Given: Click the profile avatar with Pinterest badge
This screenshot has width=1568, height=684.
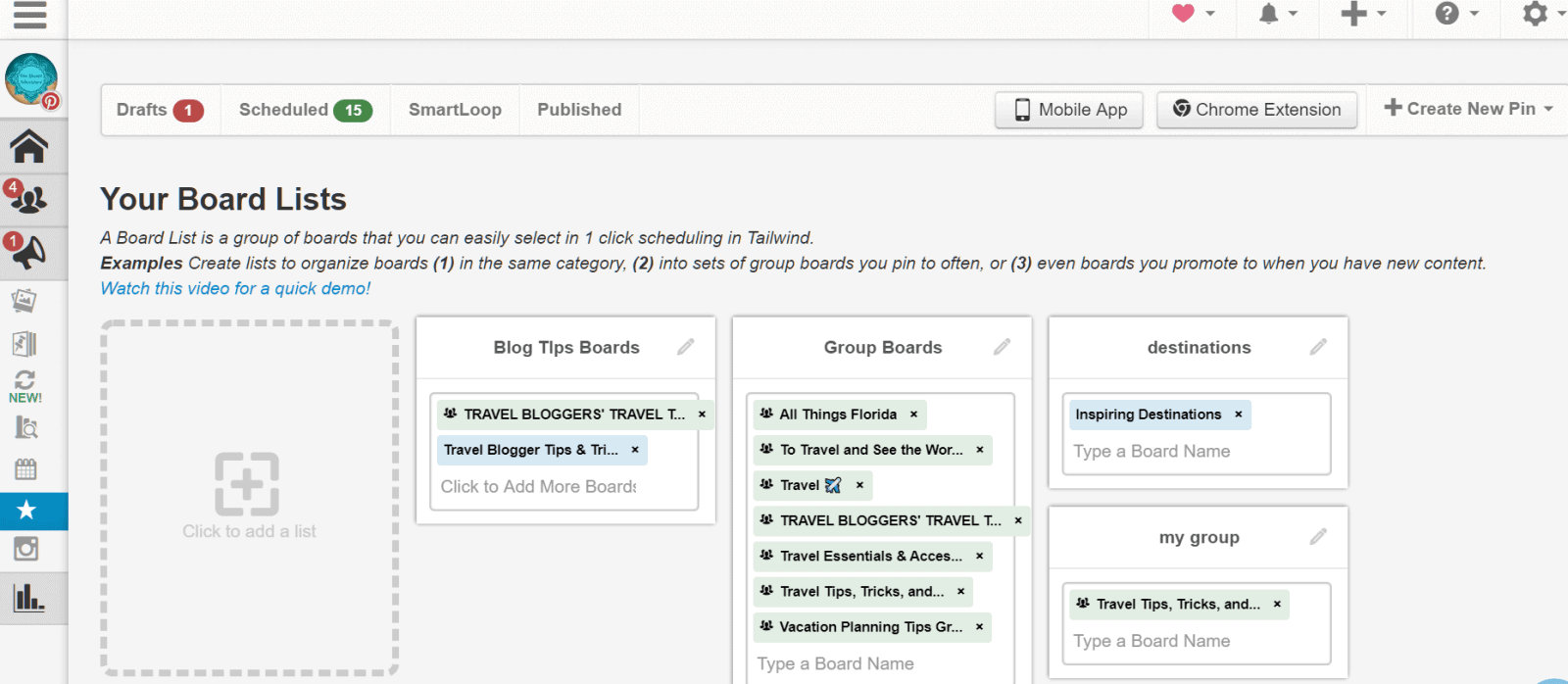Looking at the screenshot, I should (x=32, y=80).
